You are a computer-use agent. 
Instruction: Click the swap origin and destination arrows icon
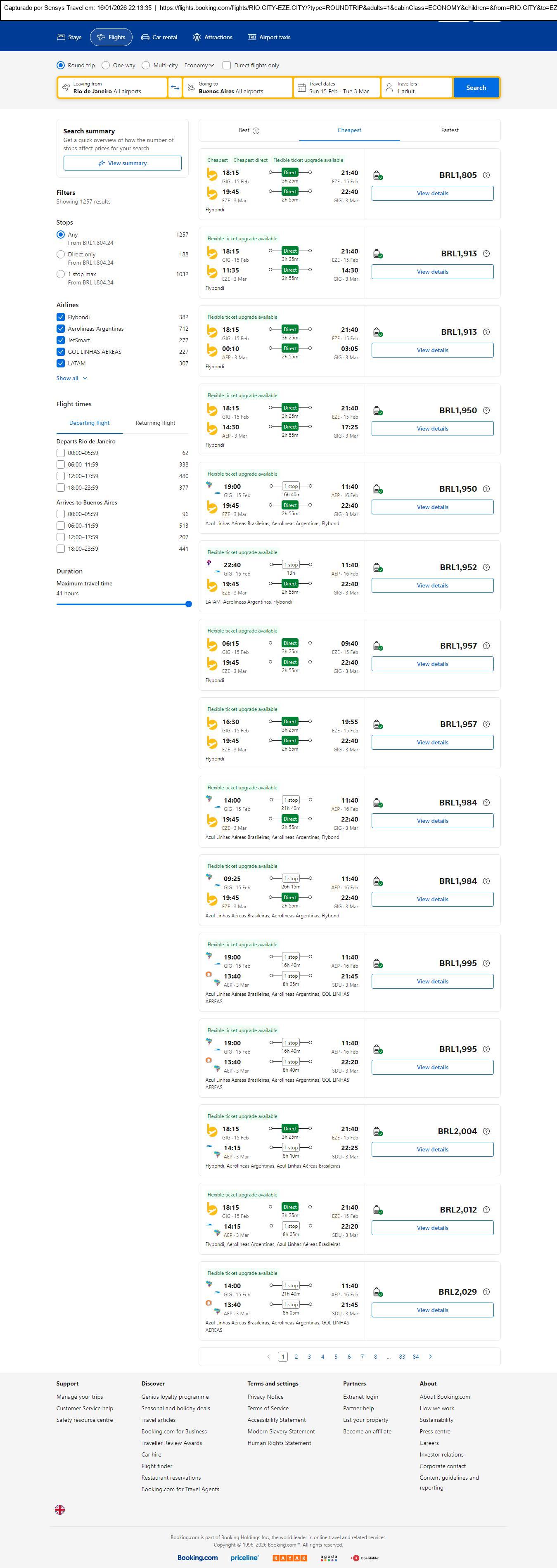pyautogui.click(x=175, y=88)
